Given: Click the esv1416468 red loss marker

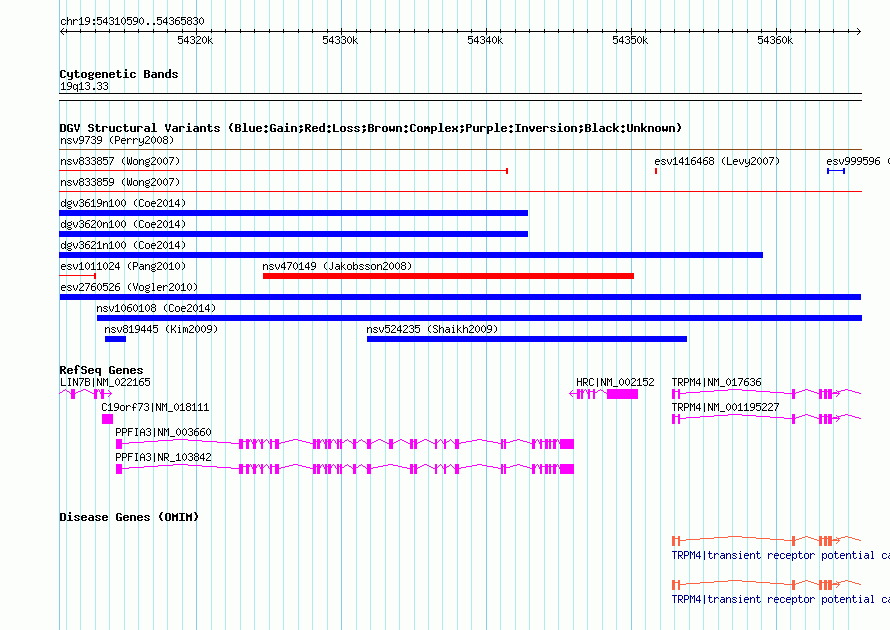Looking at the screenshot, I should [656, 171].
